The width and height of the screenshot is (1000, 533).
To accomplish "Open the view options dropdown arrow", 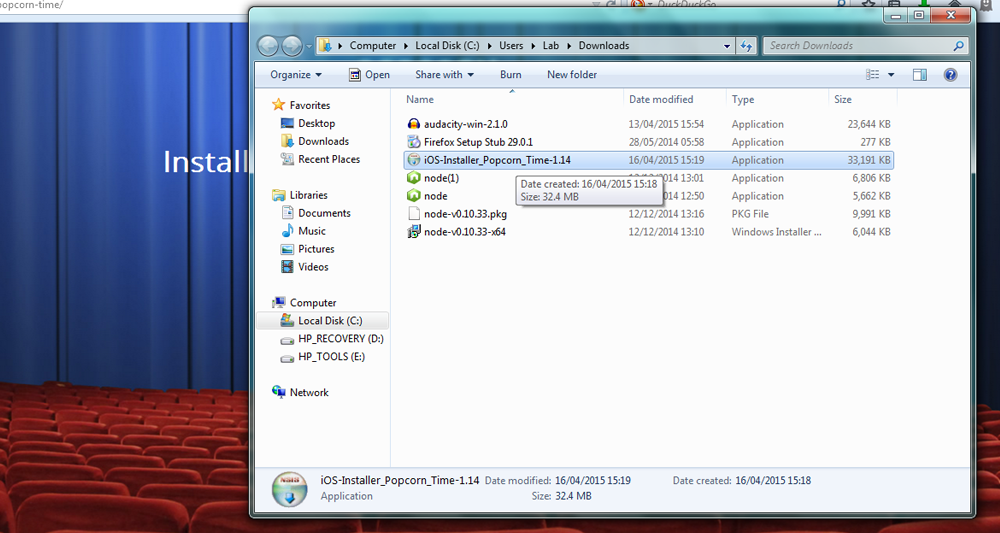I will [x=891, y=75].
